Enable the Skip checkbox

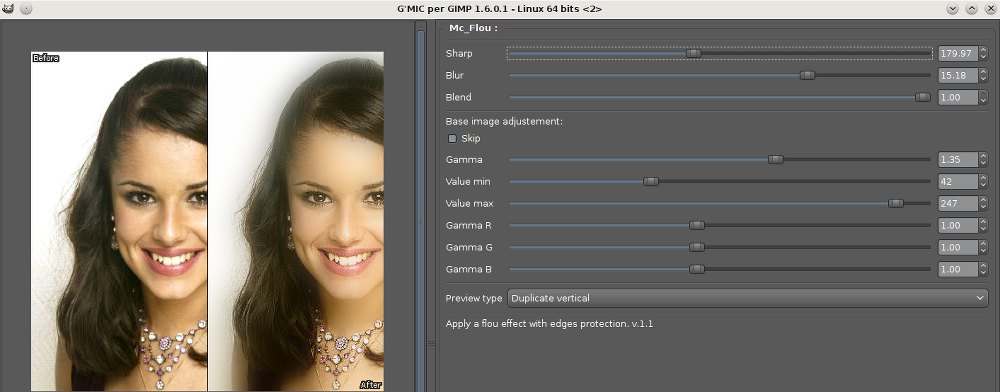coord(452,138)
